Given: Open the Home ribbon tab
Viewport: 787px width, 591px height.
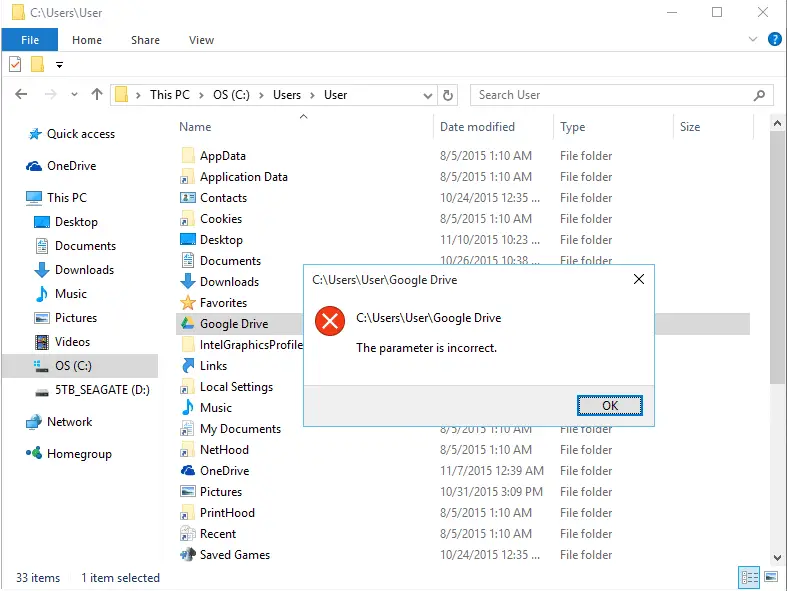Looking at the screenshot, I should tap(87, 40).
